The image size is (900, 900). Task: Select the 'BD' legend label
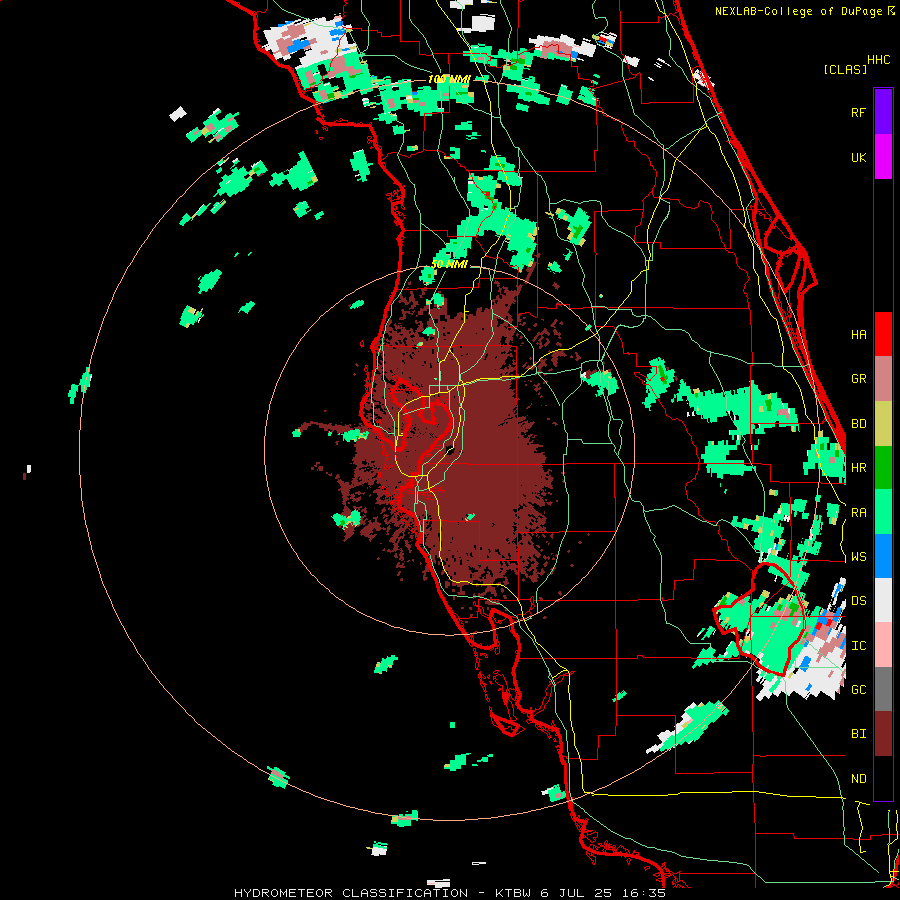pyautogui.click(x=858, y=424)
